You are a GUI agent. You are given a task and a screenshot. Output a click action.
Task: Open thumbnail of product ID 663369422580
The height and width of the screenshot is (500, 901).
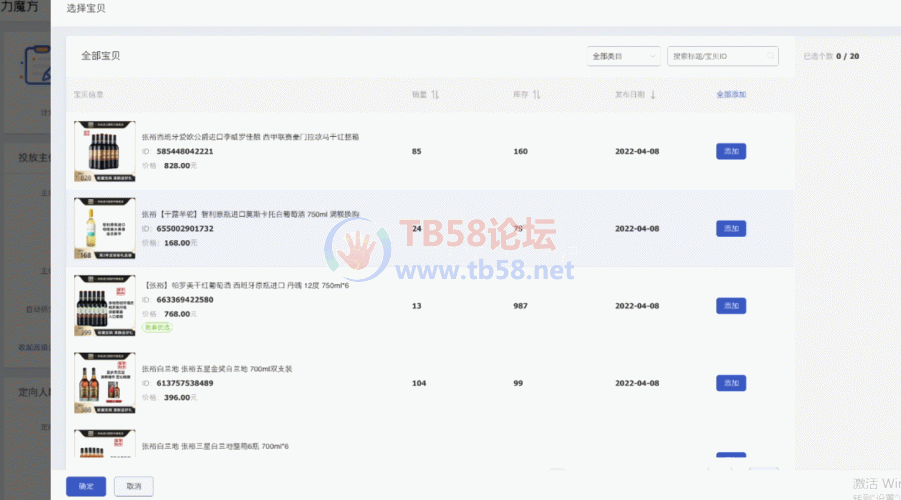pos(105,306)
